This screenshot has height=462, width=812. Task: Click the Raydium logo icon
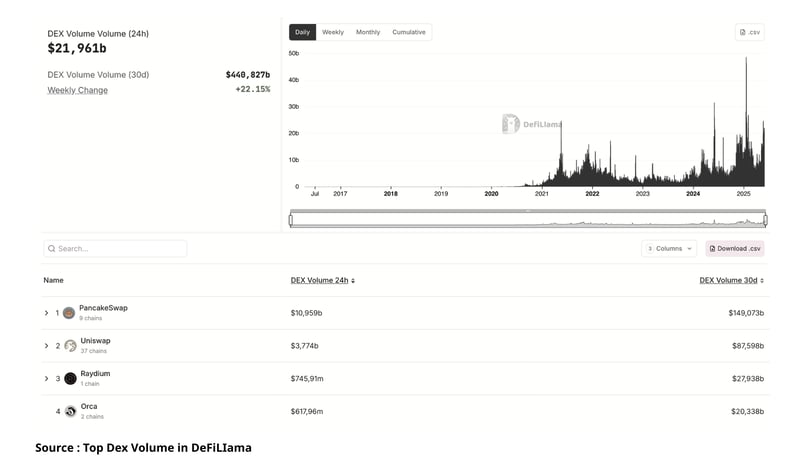pos(70,379)
